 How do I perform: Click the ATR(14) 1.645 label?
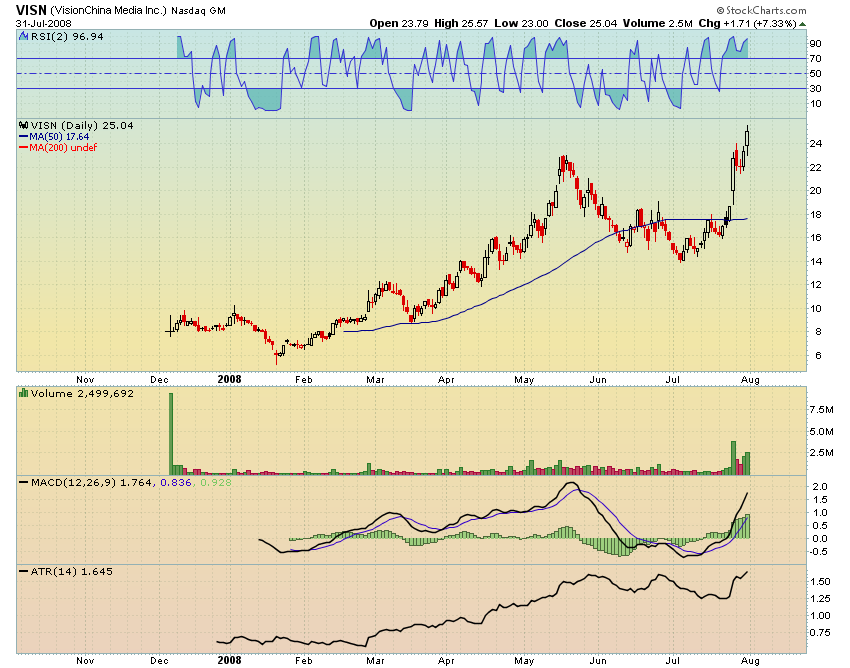click(72, 571)
